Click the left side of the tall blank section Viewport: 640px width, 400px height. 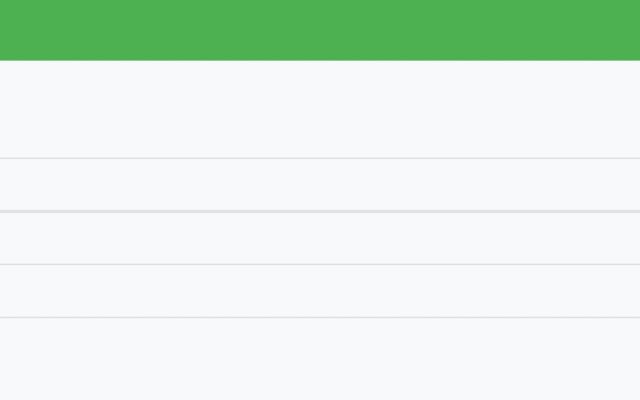pyautogui.click(x=20, y=109)
